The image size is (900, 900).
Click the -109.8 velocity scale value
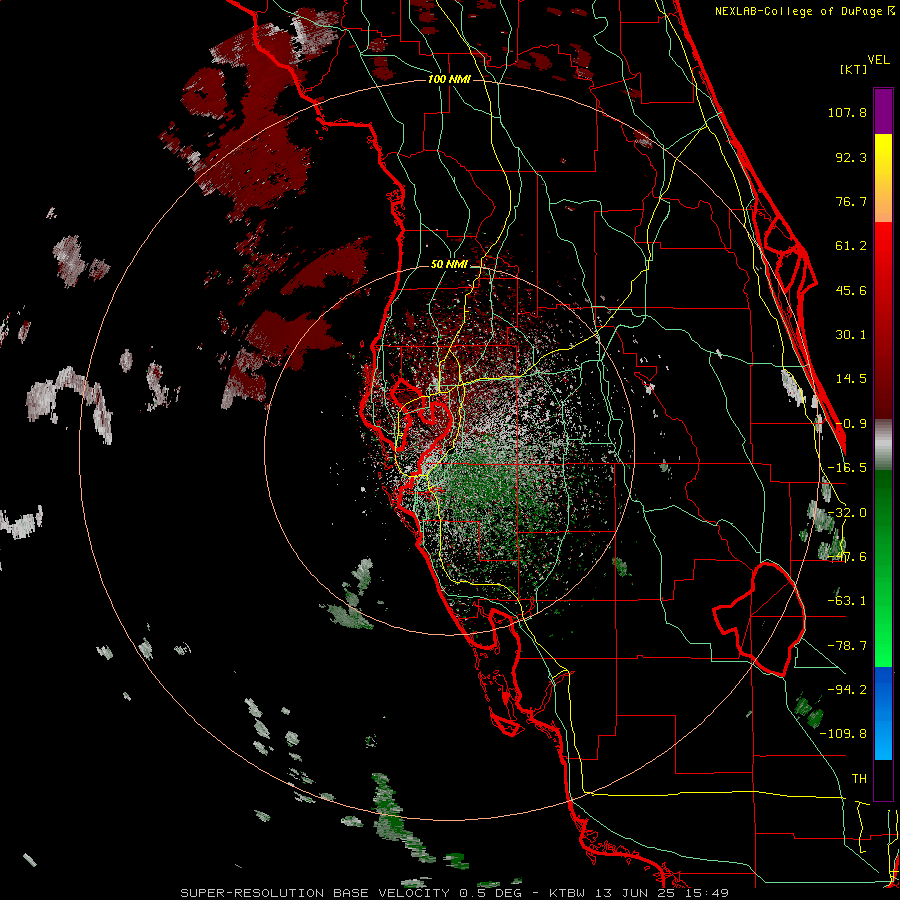point(844,734)
